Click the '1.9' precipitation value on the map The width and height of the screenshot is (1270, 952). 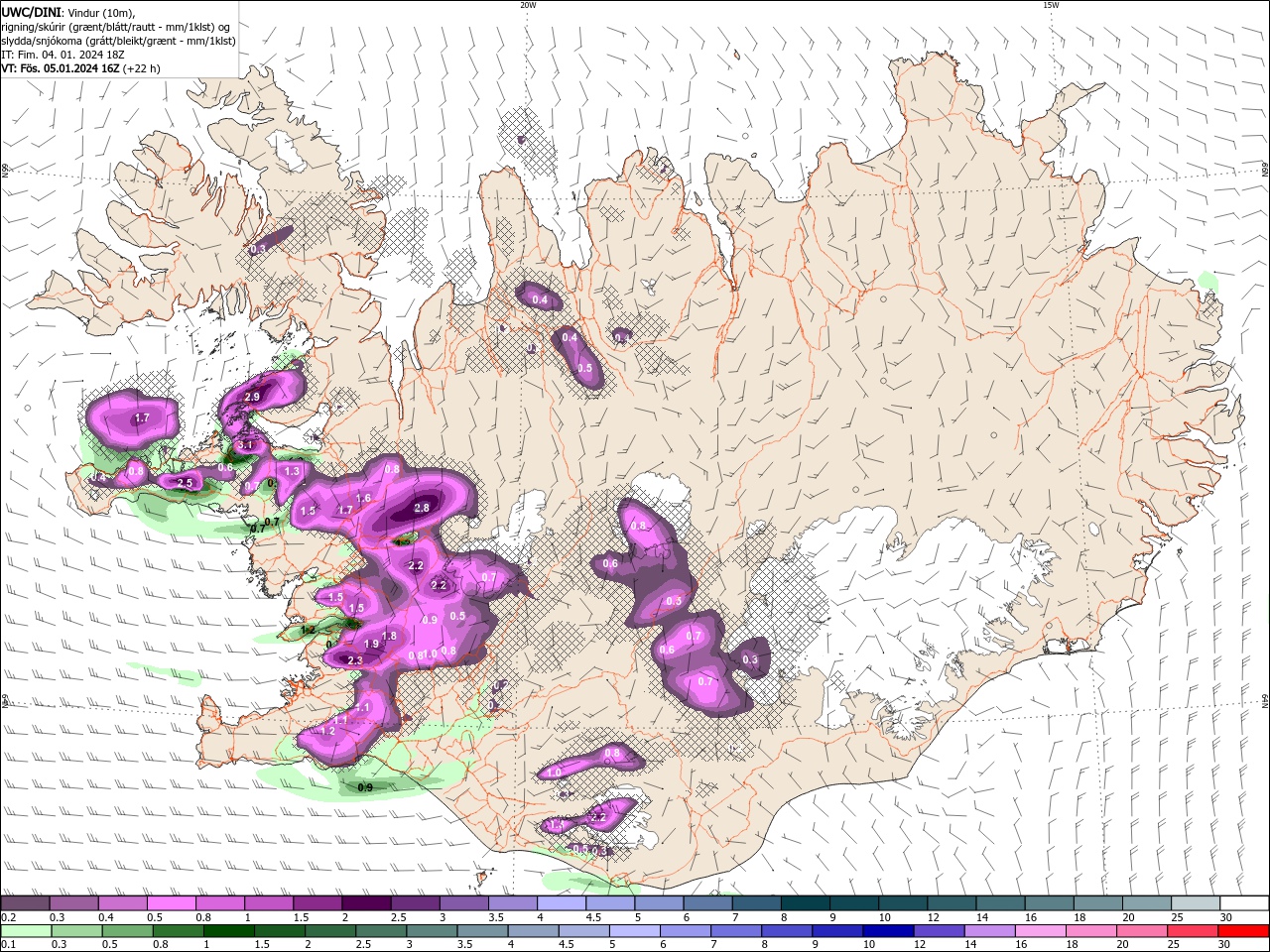(x=371, y=644)
